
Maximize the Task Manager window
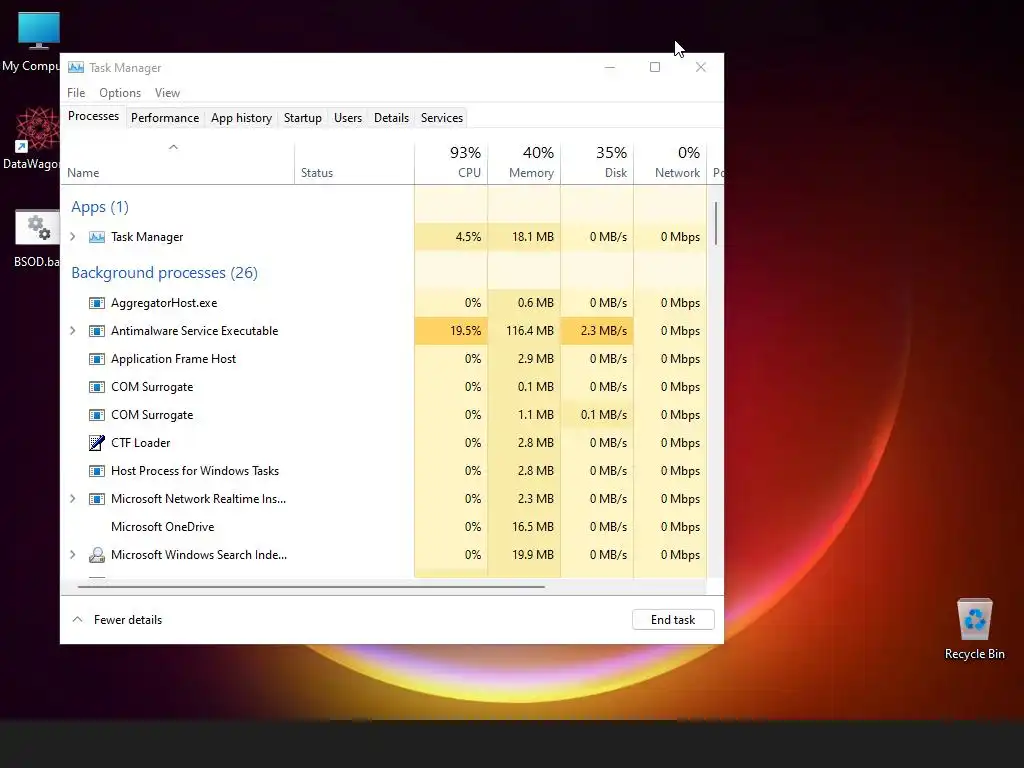pos(655,67)
